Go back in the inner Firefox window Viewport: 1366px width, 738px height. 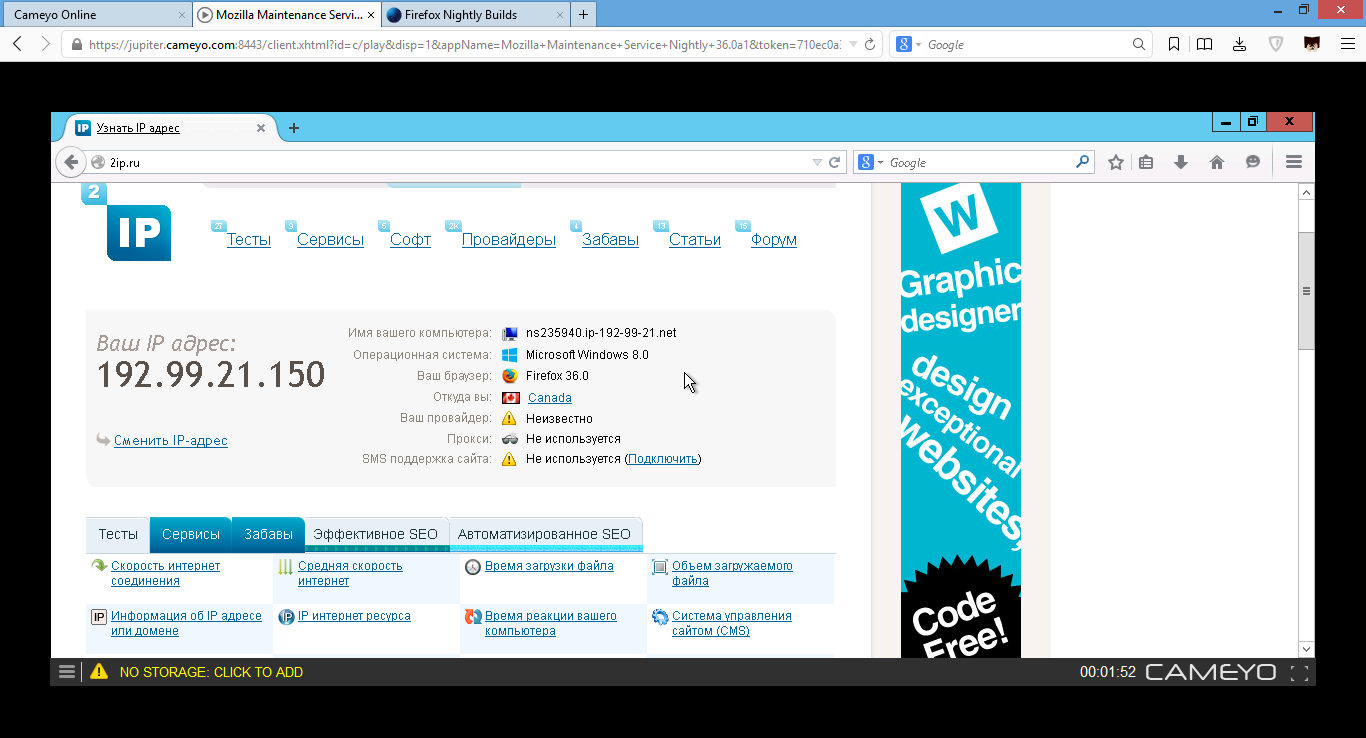[70, 162]
